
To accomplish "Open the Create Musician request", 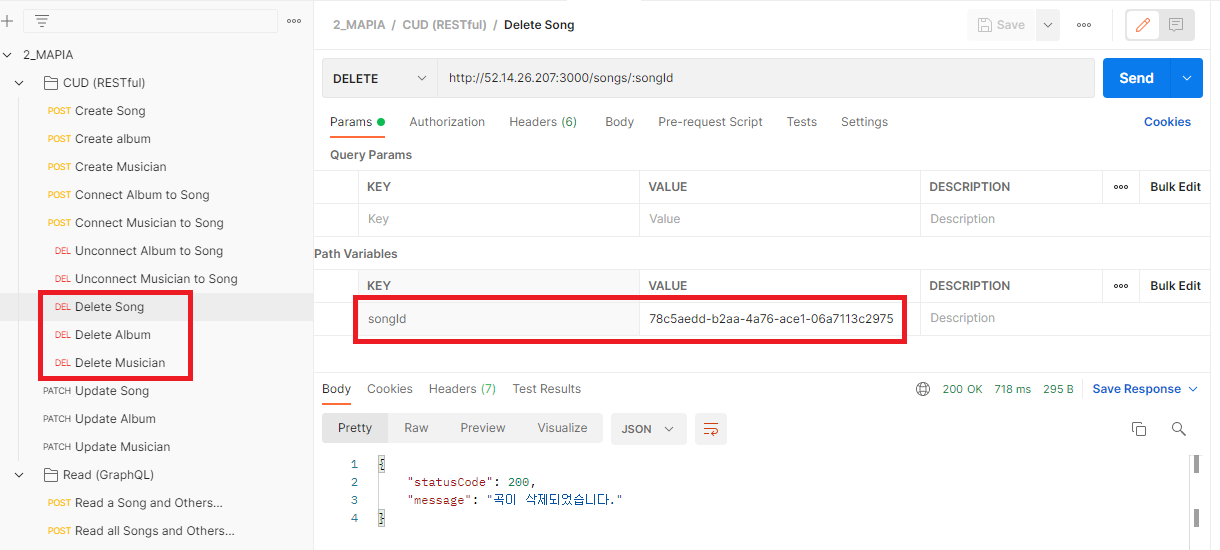I will tap(120, 167).
